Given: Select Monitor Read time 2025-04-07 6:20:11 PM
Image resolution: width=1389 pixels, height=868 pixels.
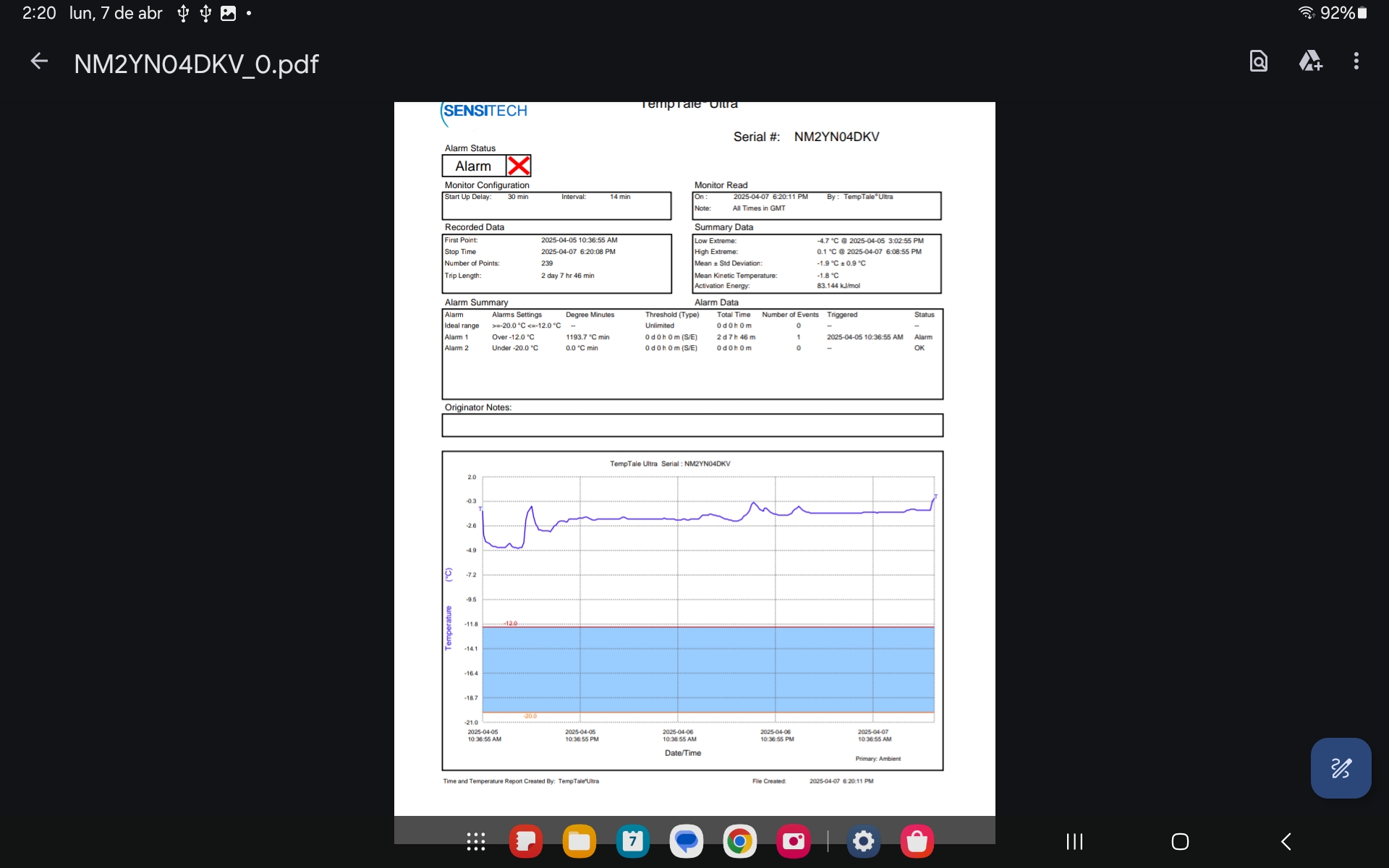Looking at the screenshot, I should tap(770, 197).
